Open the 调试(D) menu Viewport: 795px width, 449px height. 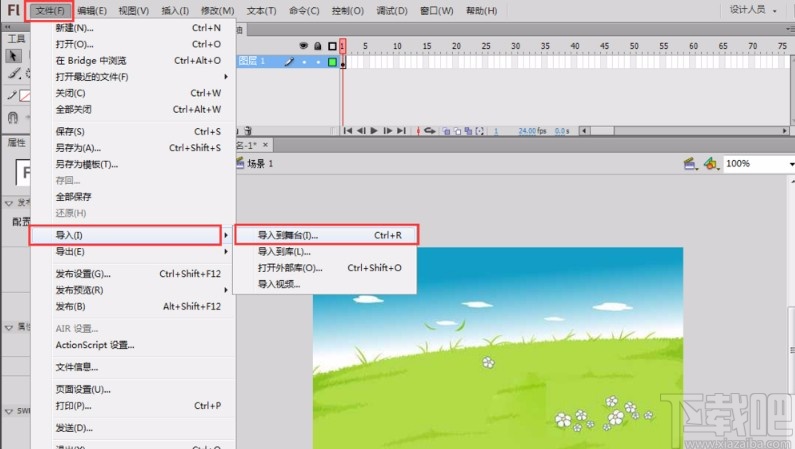click(x=392, y=10)
